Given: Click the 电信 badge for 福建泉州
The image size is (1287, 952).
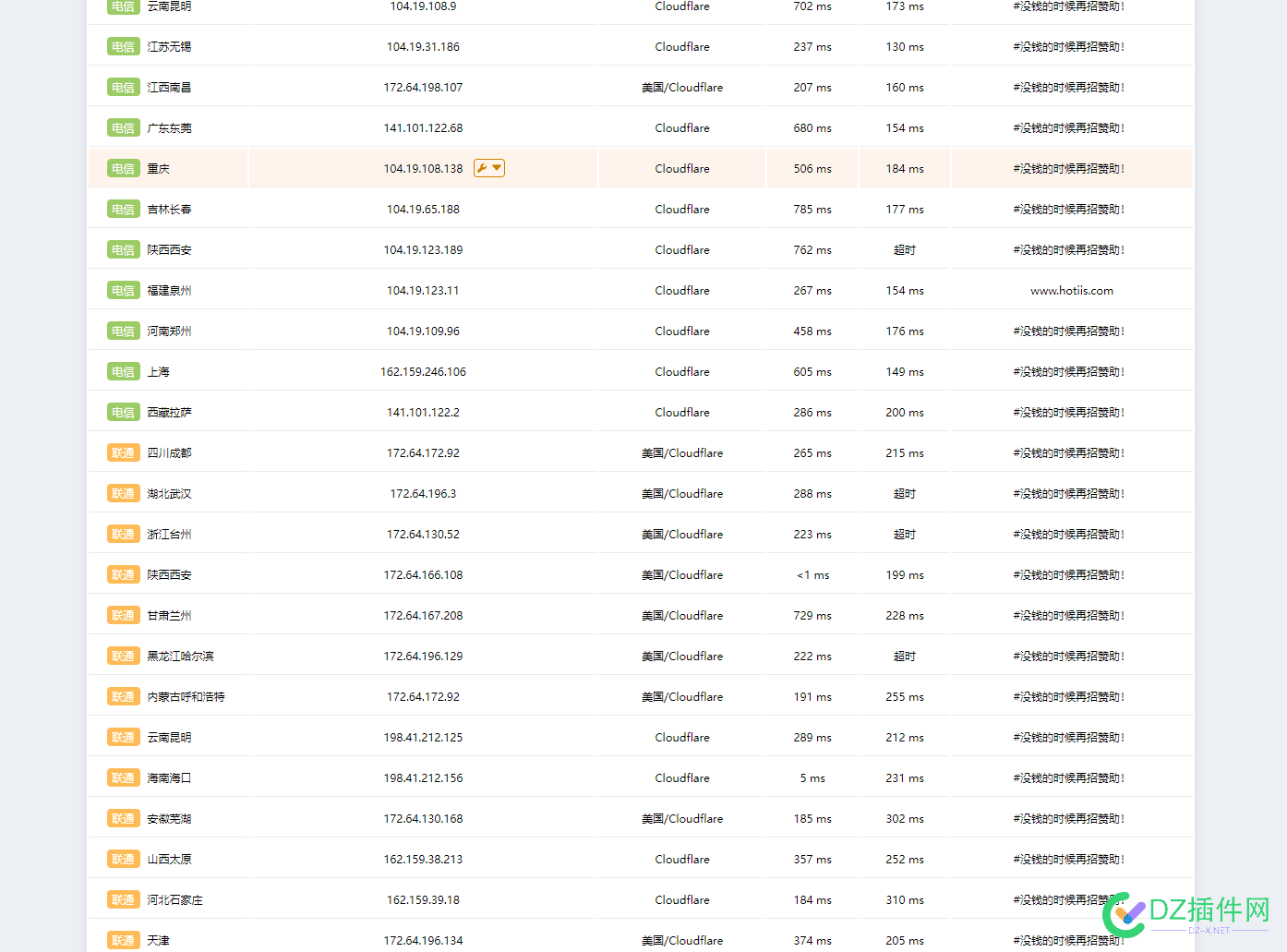Looking at the screenshot, I should [x=124, y=291].
